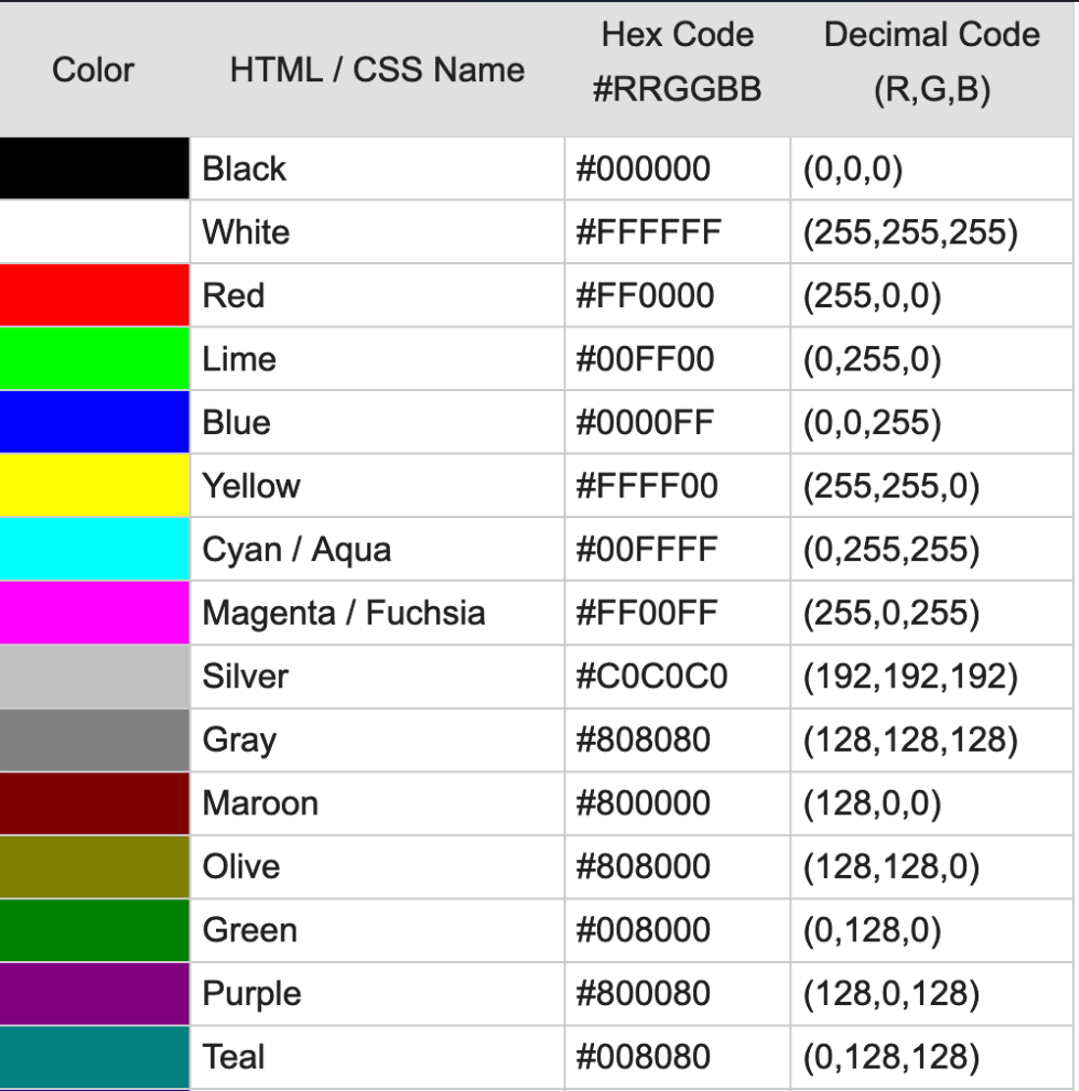Click the HTML / CSS Name header
The width and height of the screenshot is (1079, 1091).
(377, 70)
